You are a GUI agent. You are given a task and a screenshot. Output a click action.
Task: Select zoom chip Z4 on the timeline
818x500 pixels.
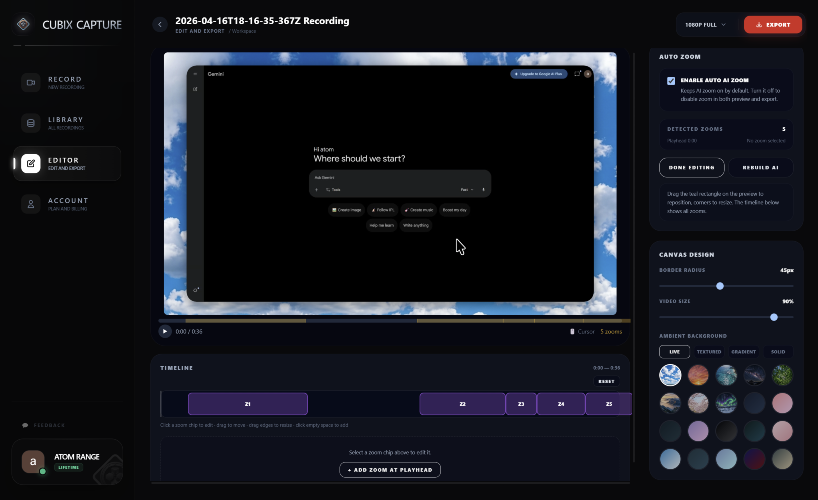(x=561, y=404)
